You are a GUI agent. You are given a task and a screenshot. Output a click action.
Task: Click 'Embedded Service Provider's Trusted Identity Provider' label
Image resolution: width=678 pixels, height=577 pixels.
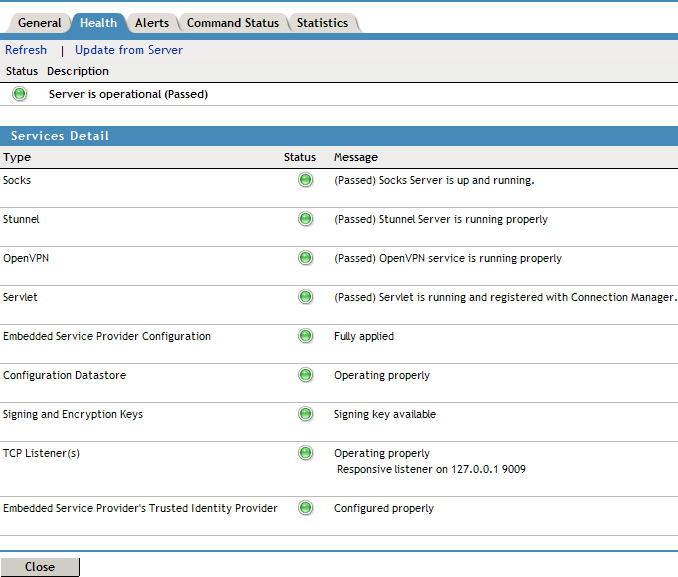(x=140, y=508)
